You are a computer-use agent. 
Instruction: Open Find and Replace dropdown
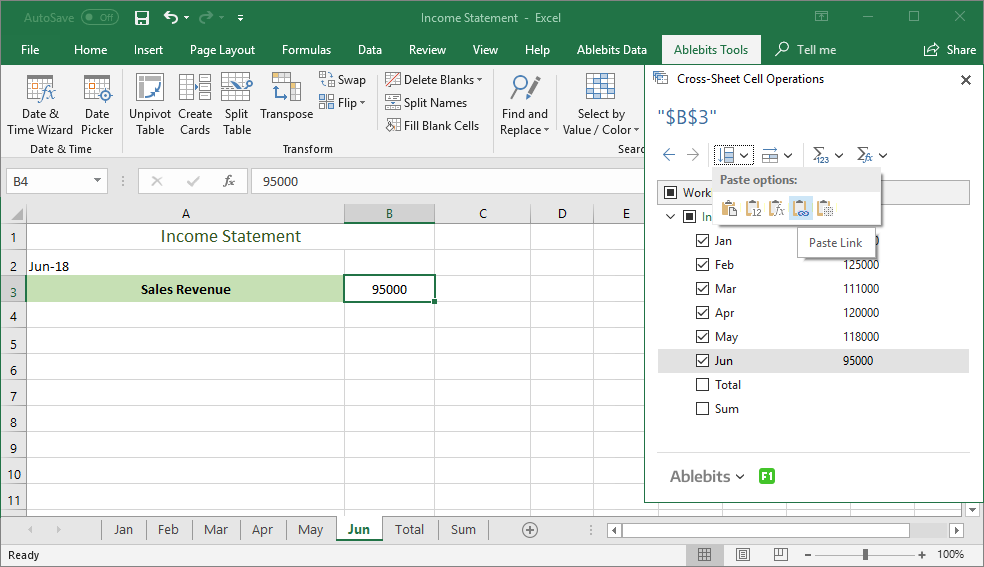click(x=525, y=104)
